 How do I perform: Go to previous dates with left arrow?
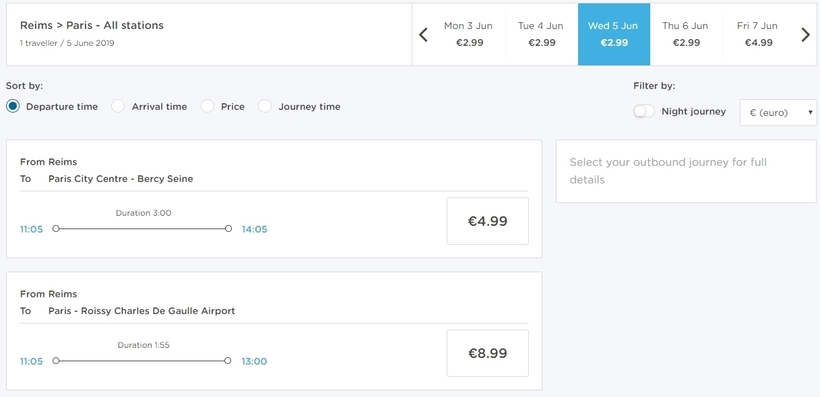coord(424,35)
